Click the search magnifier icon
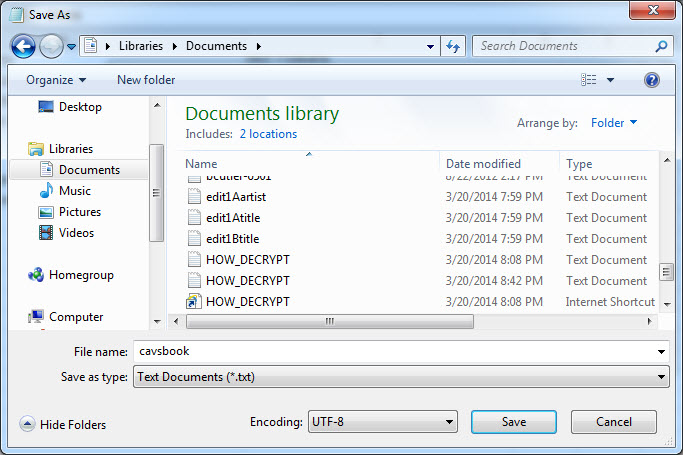The width and height of the screenshot is (683, 455). coord(661,46)
